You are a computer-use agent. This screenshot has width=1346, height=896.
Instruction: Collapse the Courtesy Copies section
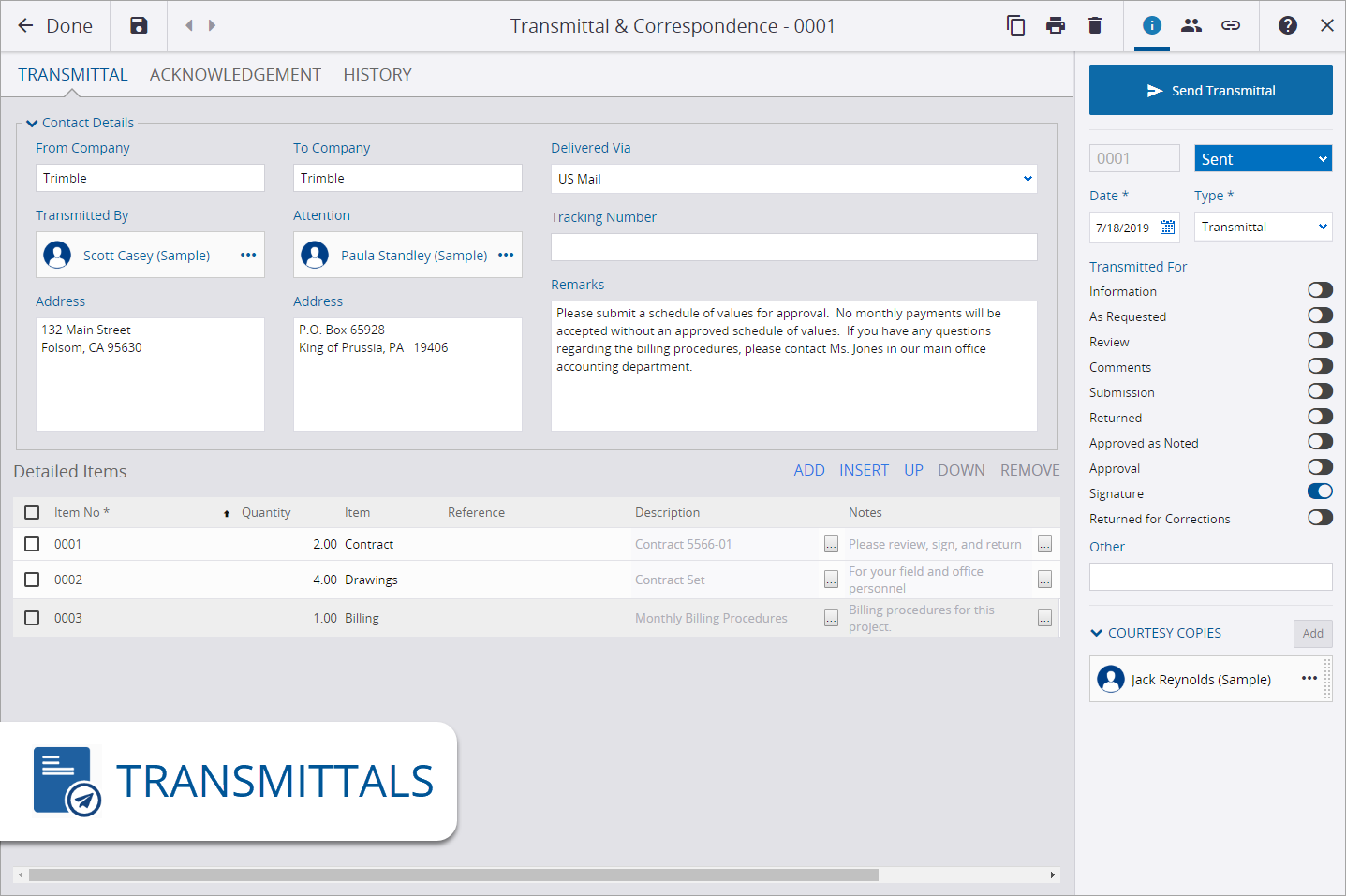(x=1097, y=633)
